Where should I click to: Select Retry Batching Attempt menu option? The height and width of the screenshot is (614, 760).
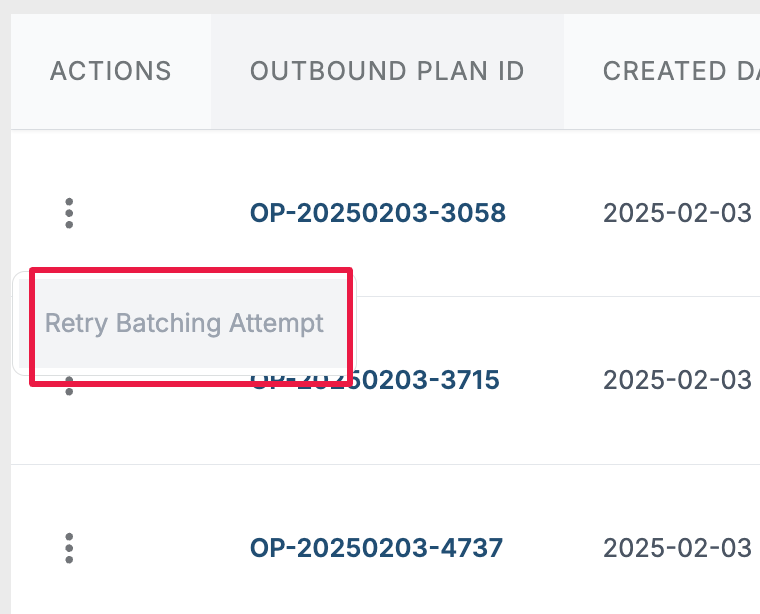(185, 324)
